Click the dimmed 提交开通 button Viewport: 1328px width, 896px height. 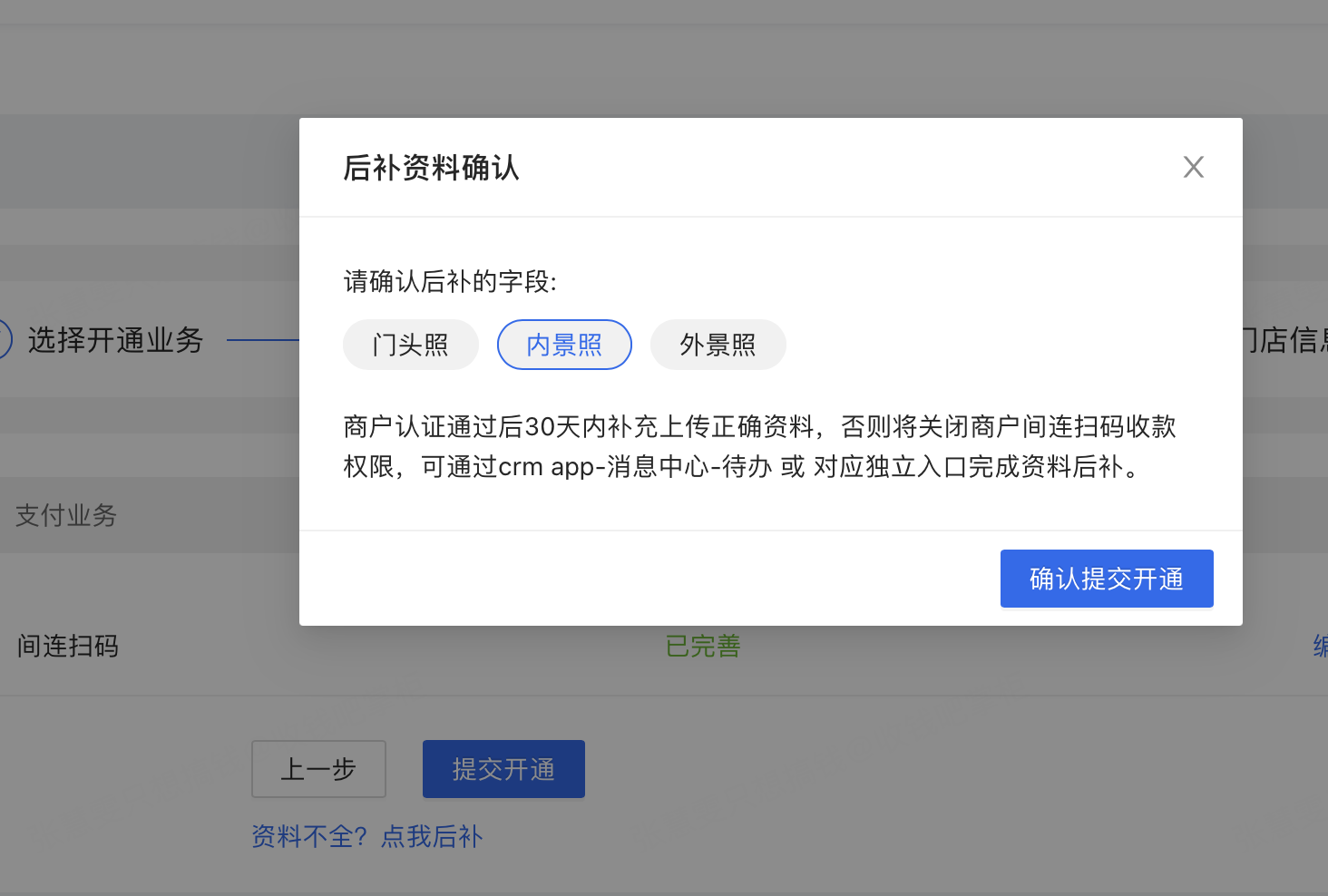pyautogui.click(x=503, y=769)
